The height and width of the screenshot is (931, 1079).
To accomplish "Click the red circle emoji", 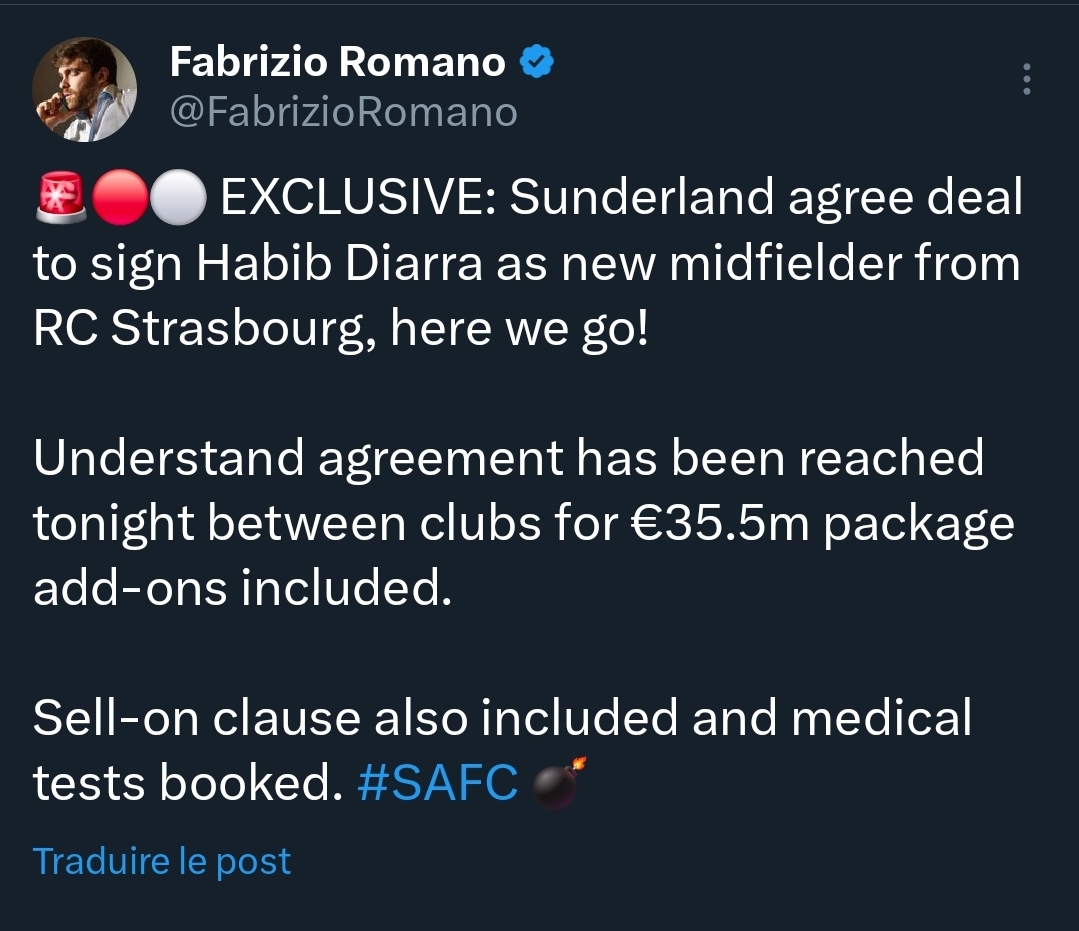I will 120,199.
